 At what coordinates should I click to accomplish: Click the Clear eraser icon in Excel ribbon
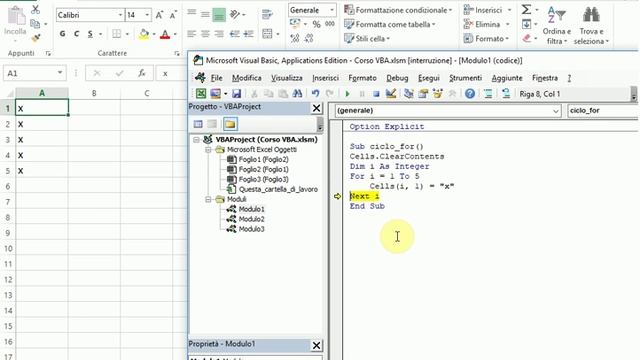[527, 38]
